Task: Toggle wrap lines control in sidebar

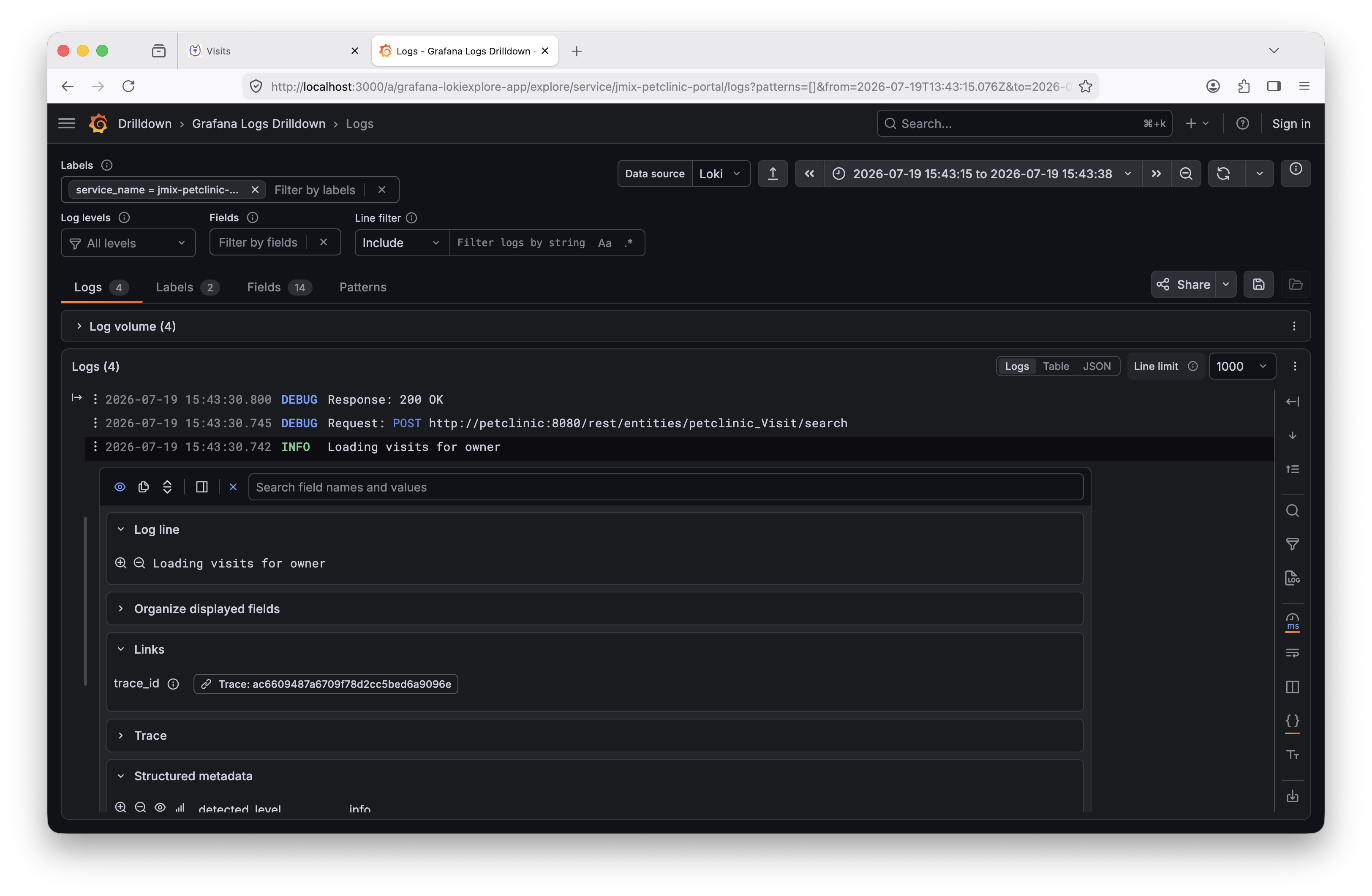Action: (x=1293, y=653)
